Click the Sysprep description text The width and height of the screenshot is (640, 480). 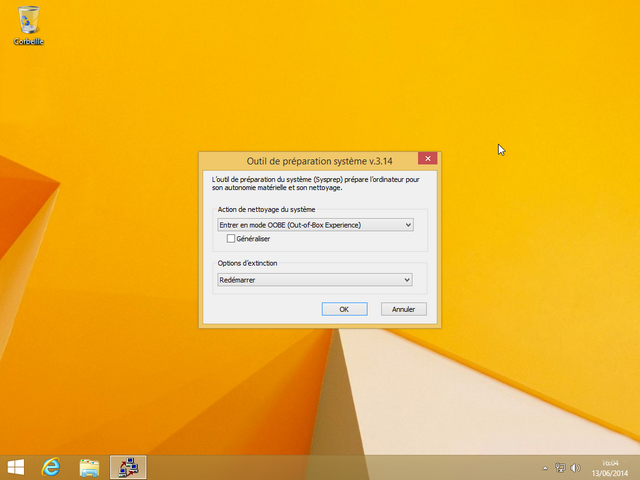click(x=316, y=183)
